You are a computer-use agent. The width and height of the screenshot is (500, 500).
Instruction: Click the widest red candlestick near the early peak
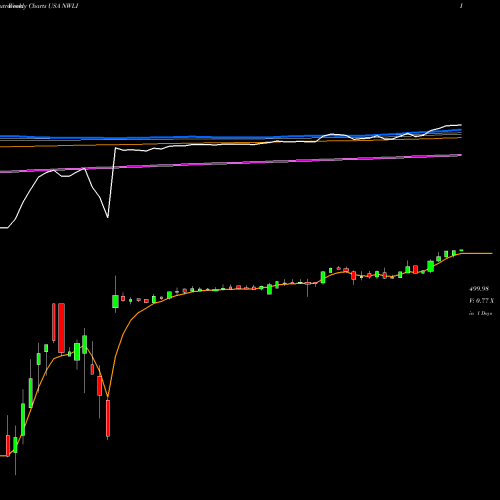pos(61,328)
